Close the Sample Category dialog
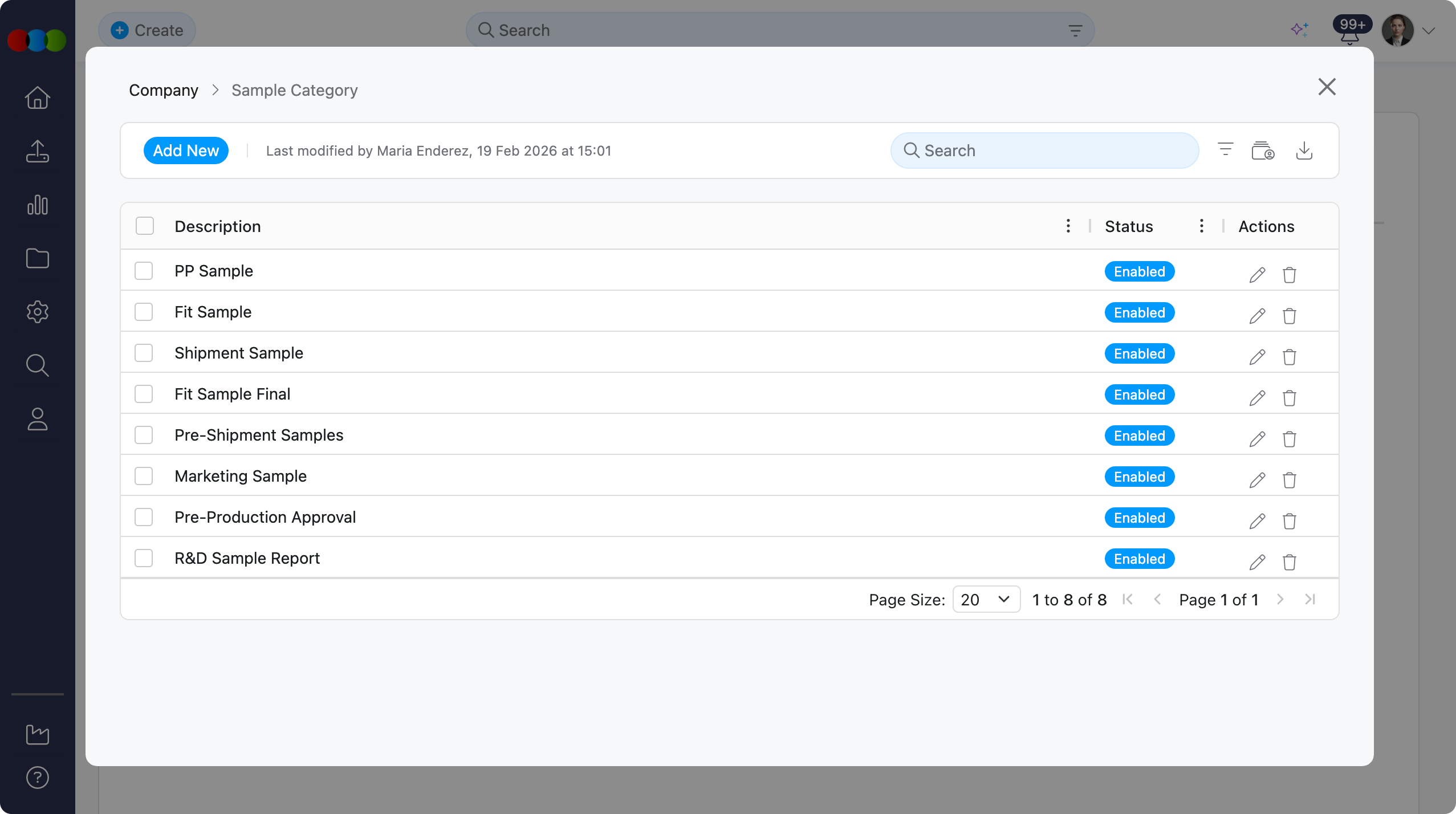The height and width of the screenshot is (814, 1456). [x=1327, y=87]
